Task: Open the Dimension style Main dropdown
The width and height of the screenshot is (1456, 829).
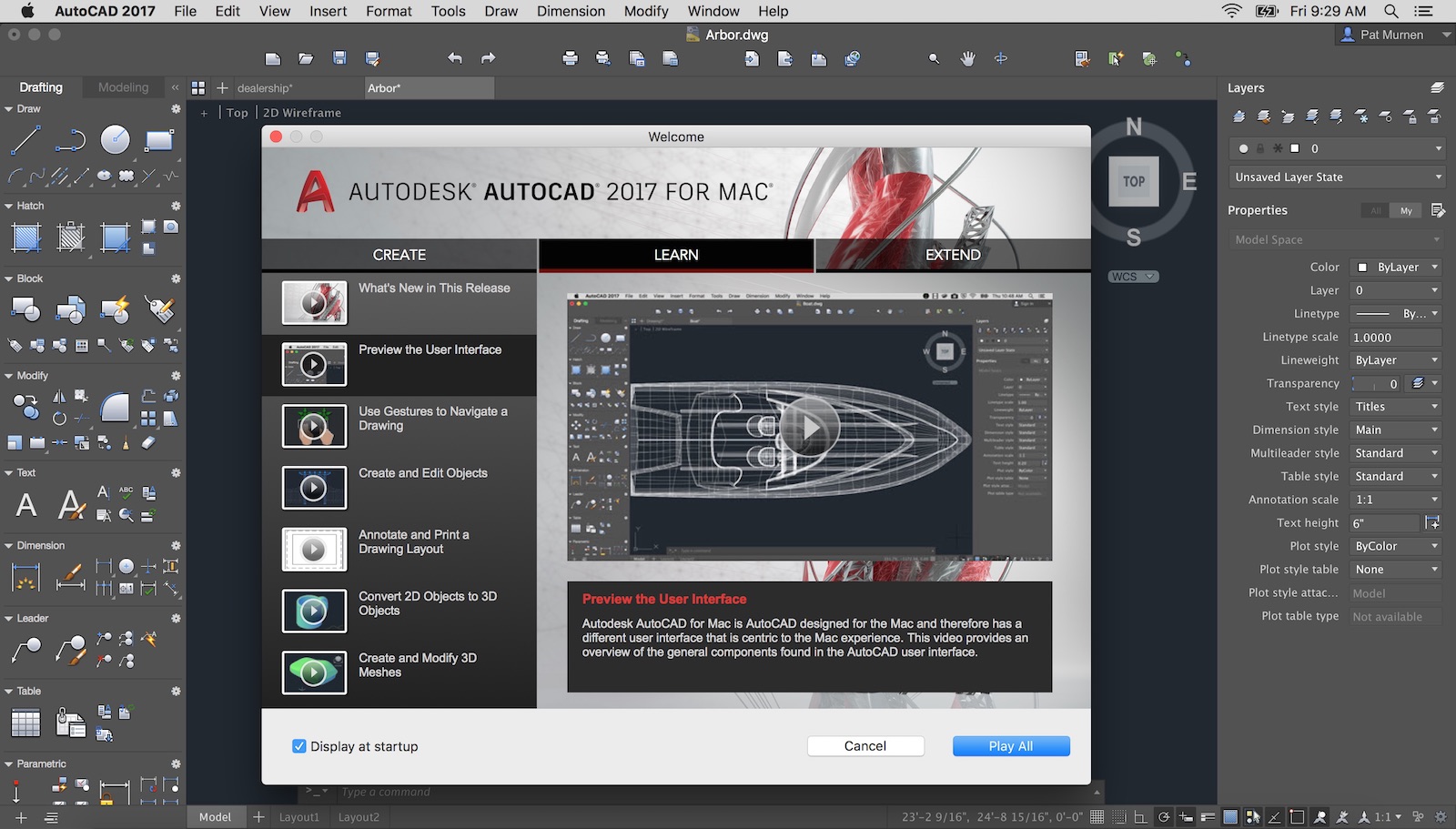Action: (x=1396, y=430)
